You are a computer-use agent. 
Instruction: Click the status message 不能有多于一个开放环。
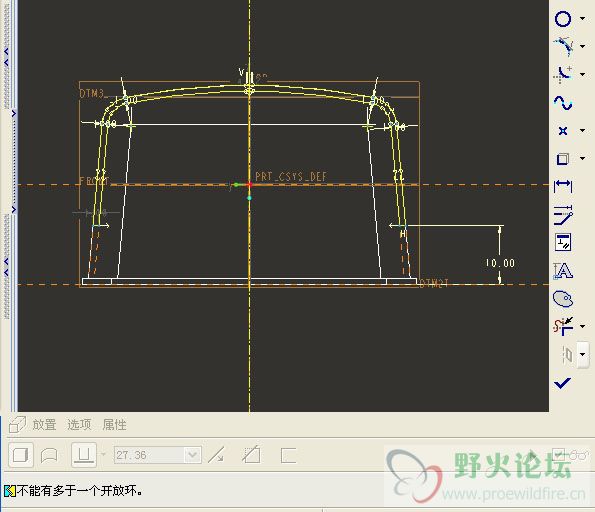[x=80, y=491]
